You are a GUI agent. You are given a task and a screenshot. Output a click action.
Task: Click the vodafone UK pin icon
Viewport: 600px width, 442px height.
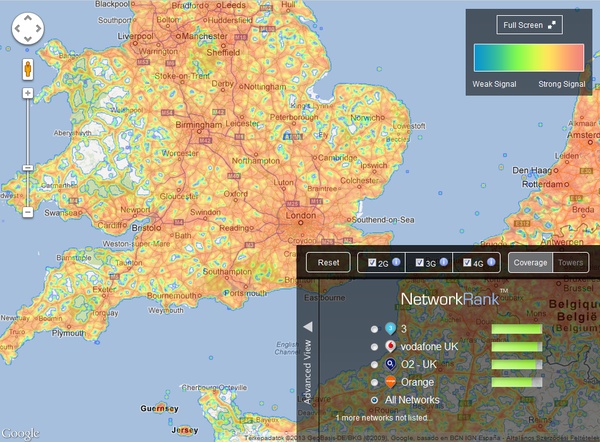click(390, 346)
